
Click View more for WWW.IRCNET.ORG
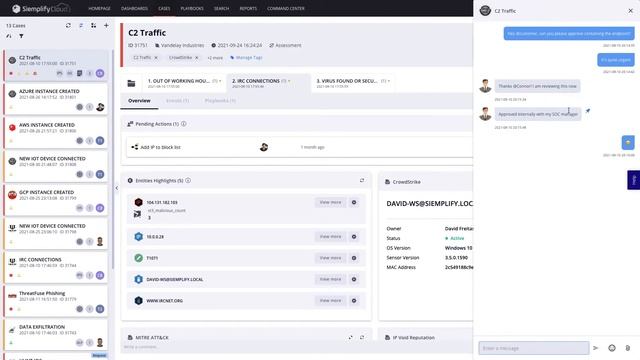pos(330,300)
